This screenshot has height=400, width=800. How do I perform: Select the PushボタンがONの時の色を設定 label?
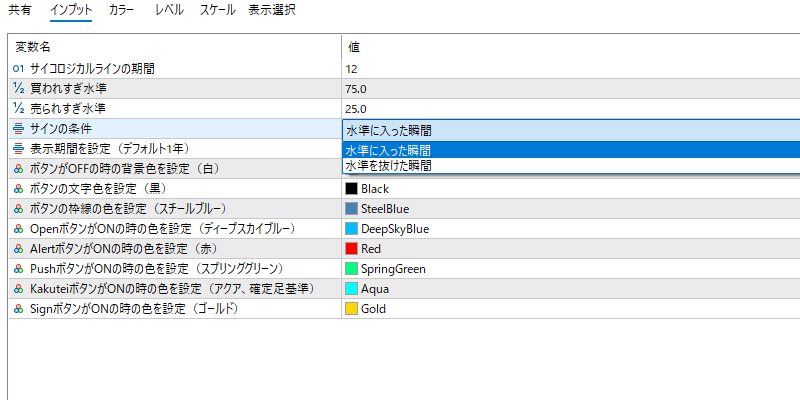tap(157, 269)
